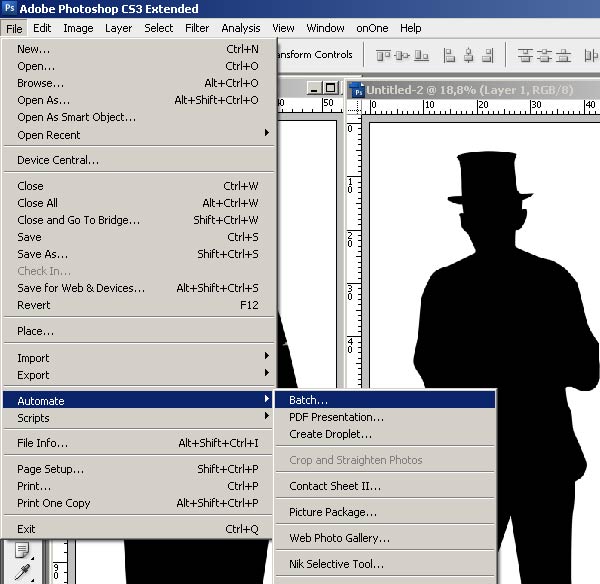Open the View menu
The width and height of the screenshot is (600, 584).
283,28
